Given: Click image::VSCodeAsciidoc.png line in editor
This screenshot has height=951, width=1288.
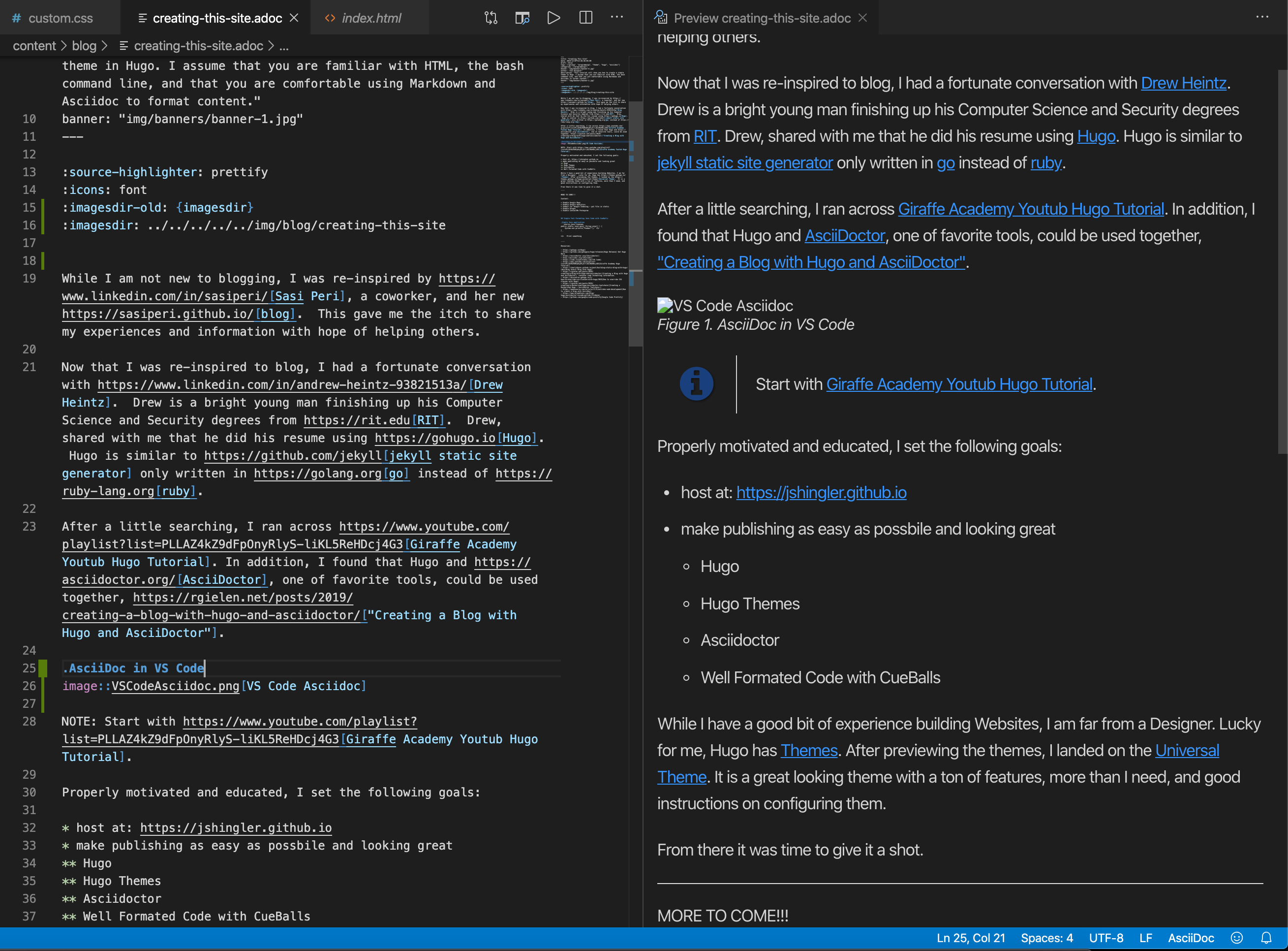Looking at the screenshot, I should 214,686.
